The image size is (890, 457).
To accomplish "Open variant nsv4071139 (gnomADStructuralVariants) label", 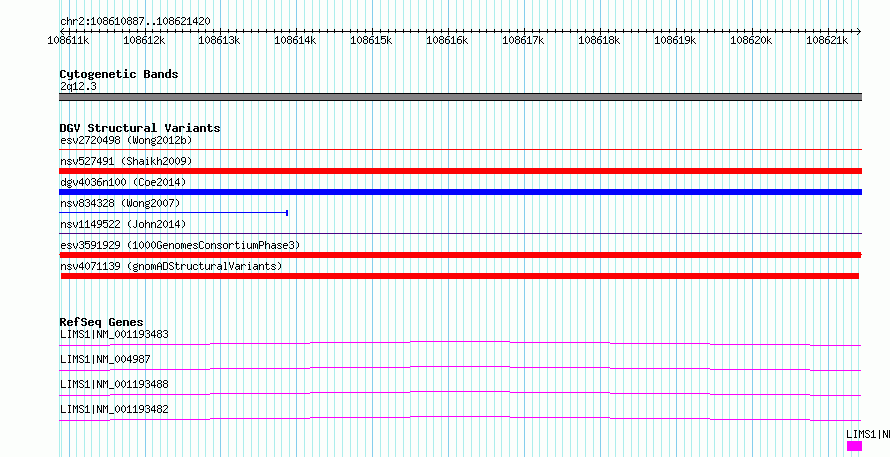I will pyautogui.click(x=171, y=266).
